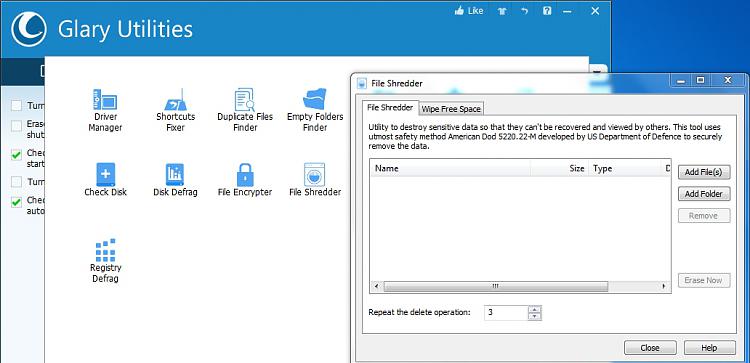Open the Registry Defrag tool
This screenshot has height=363, width=750.
tap(105, 261)
